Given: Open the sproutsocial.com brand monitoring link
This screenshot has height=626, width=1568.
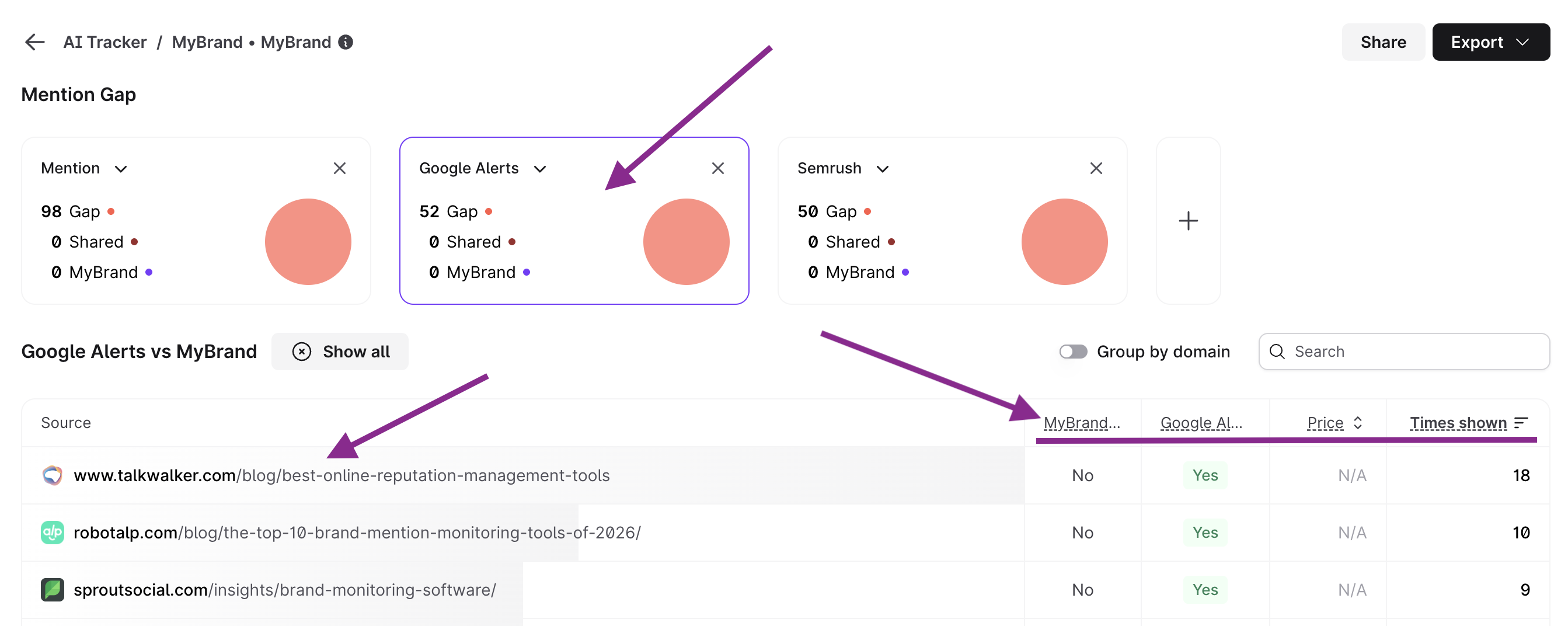Looking at the screenshot, I should point(284,589).
